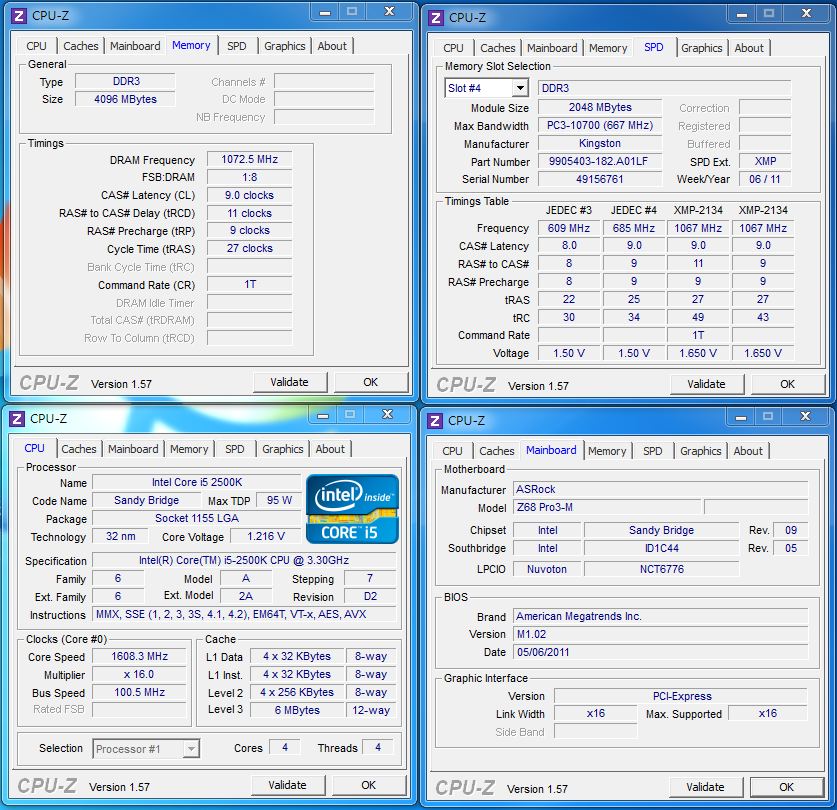Select the Max Bandwidth value PC3-10700 (667 MHz)
This screenshot has width=837, height=810.
(x=600, y=125)
